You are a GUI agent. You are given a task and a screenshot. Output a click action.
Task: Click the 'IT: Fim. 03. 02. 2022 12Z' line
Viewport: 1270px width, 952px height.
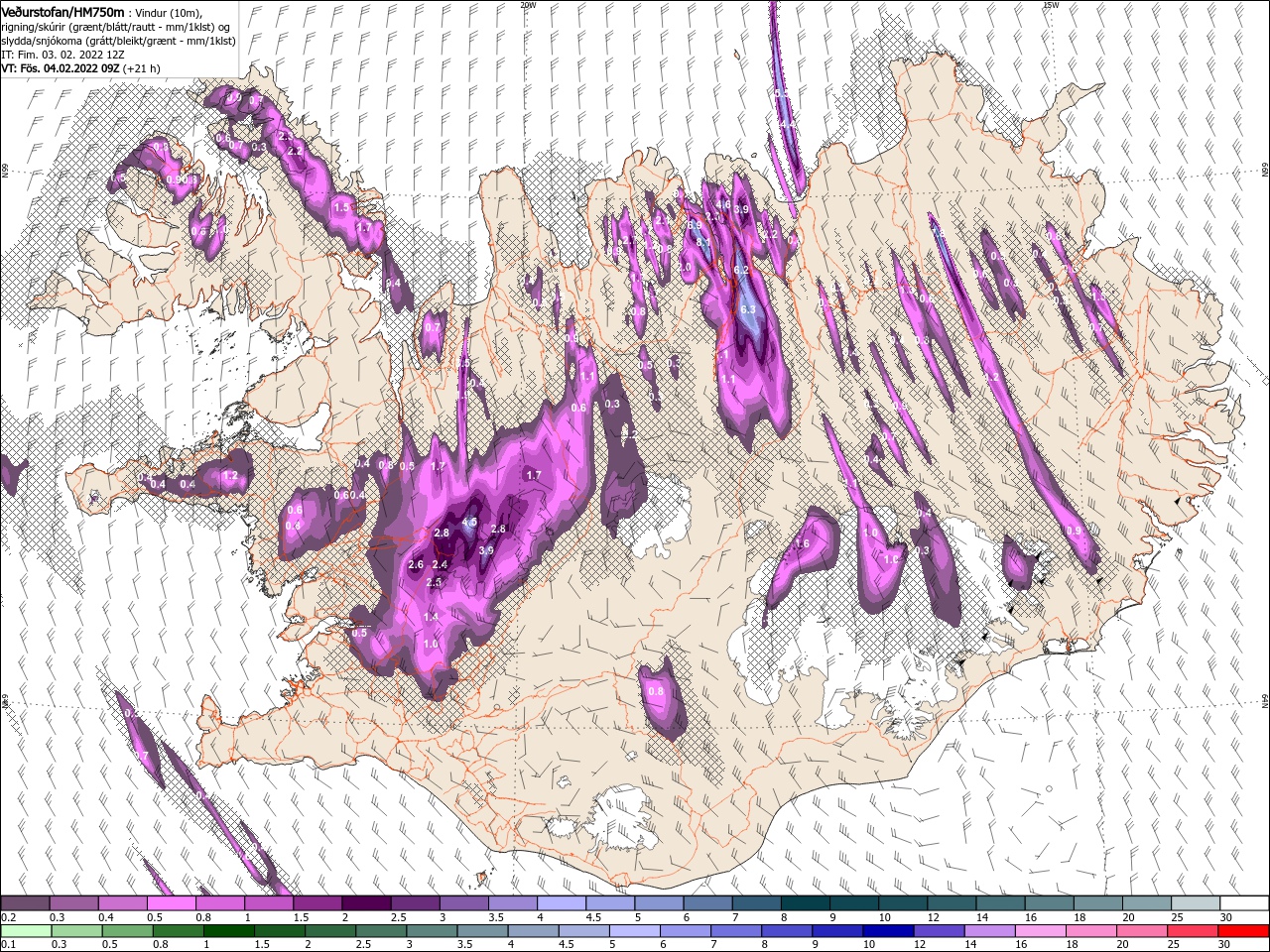coord(62,55)
